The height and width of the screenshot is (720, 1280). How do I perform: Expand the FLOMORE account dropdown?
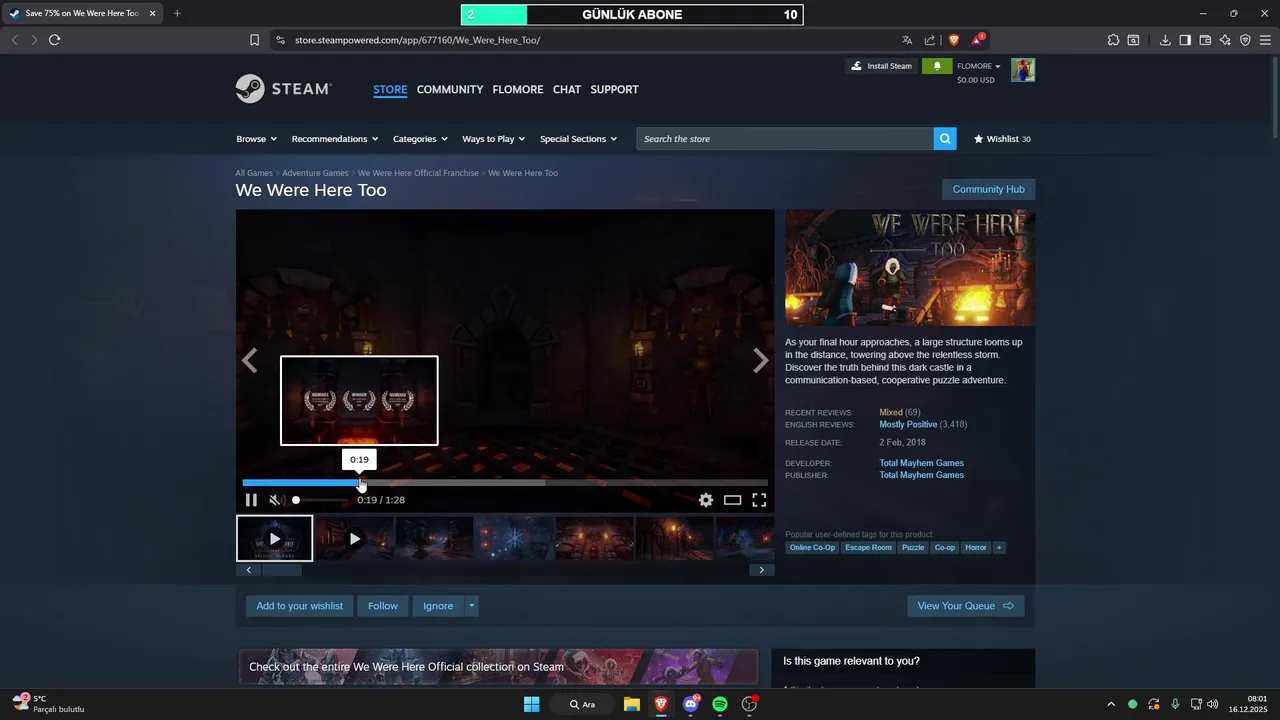click(979, 66)
